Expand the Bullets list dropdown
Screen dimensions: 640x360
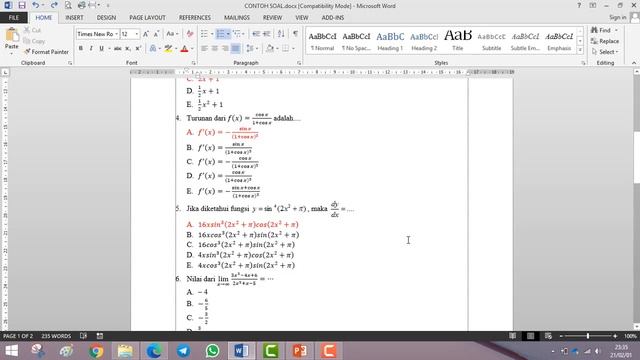(x=212, y=34)
